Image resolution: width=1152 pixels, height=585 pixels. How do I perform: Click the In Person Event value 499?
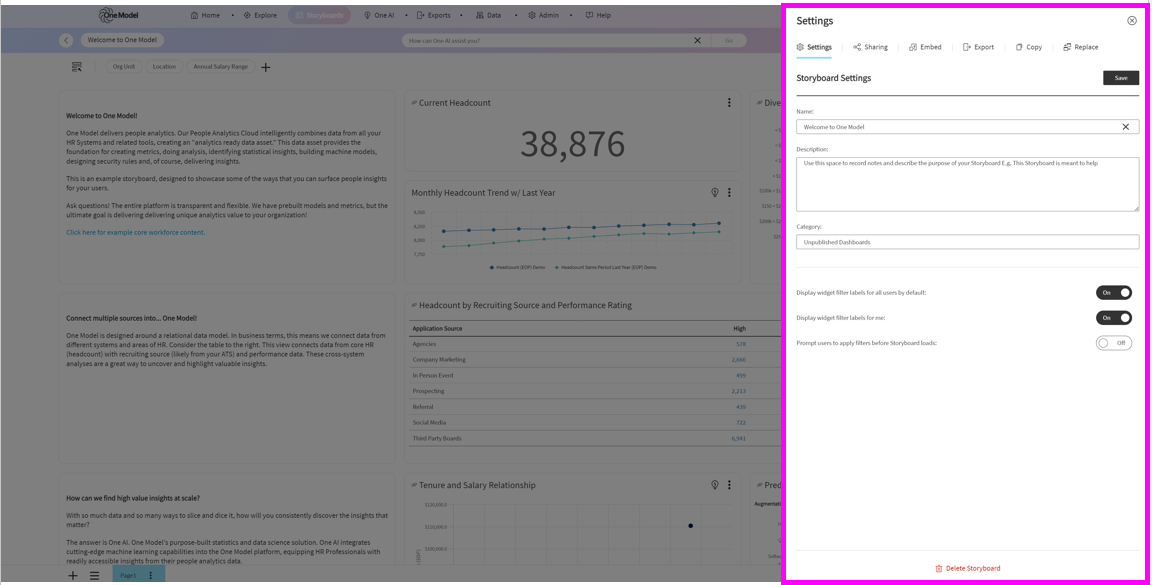coord(741,376)
